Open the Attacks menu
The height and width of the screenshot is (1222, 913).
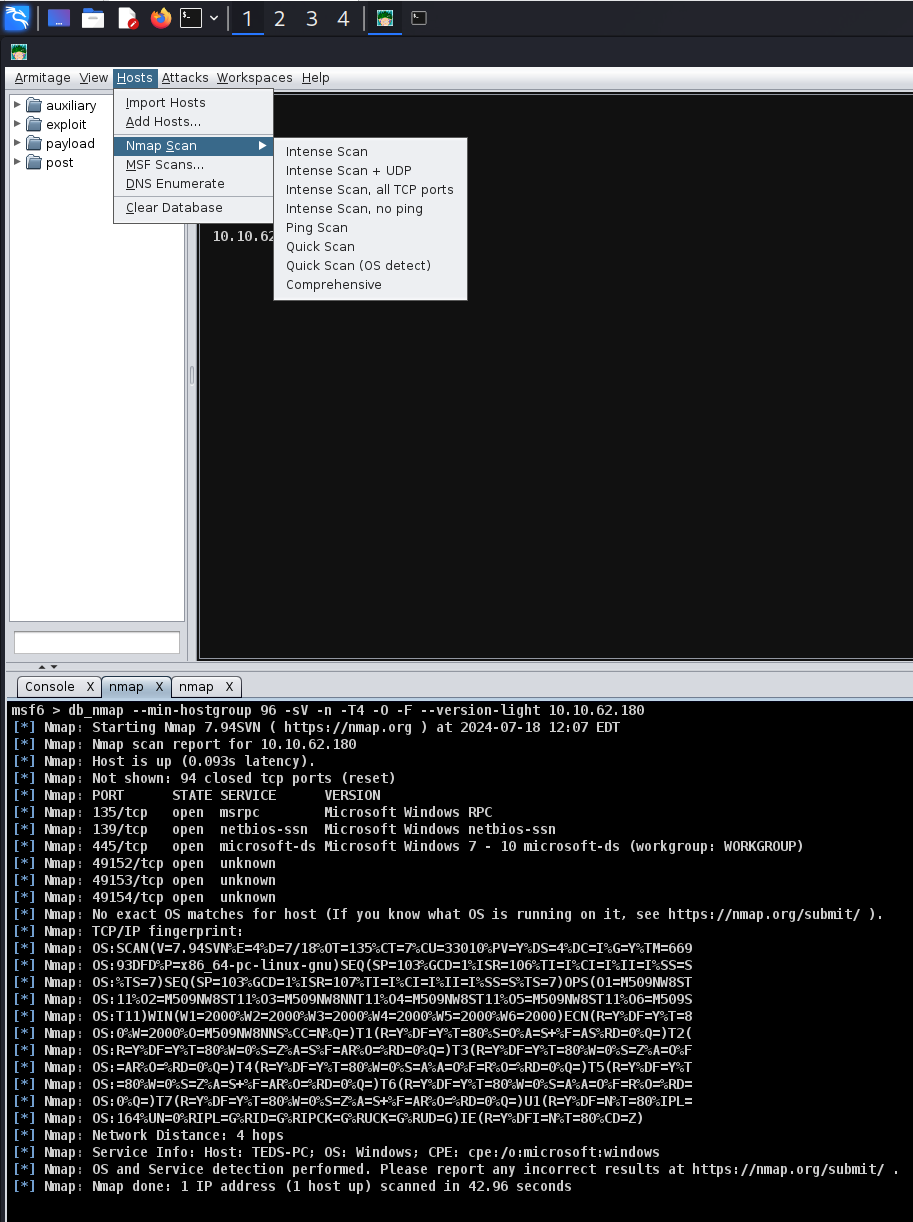pyautogui.click(x=185, y=78)
